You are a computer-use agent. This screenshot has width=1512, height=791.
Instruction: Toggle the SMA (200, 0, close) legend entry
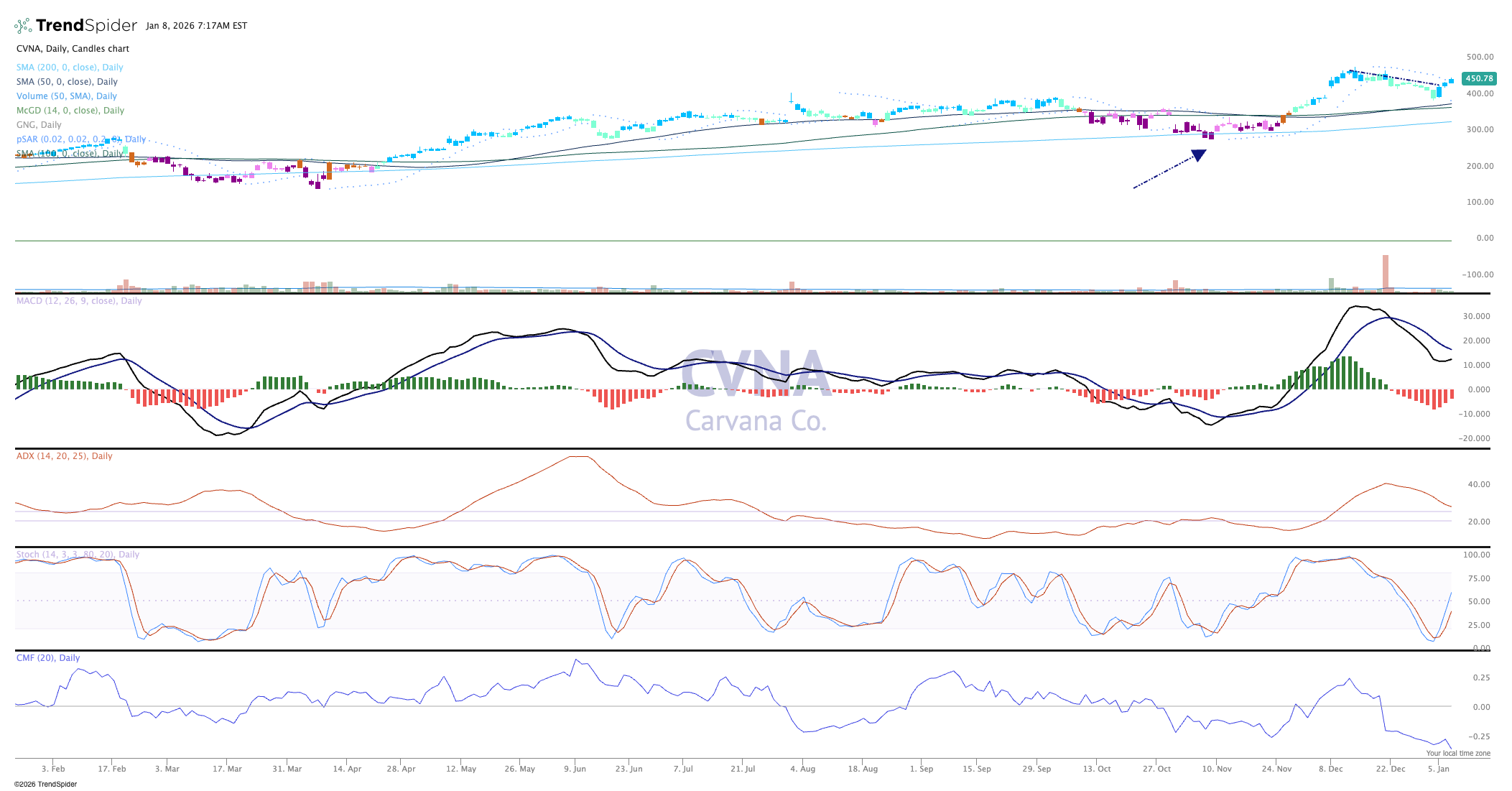pyautogui.click(x=70, y=68)
